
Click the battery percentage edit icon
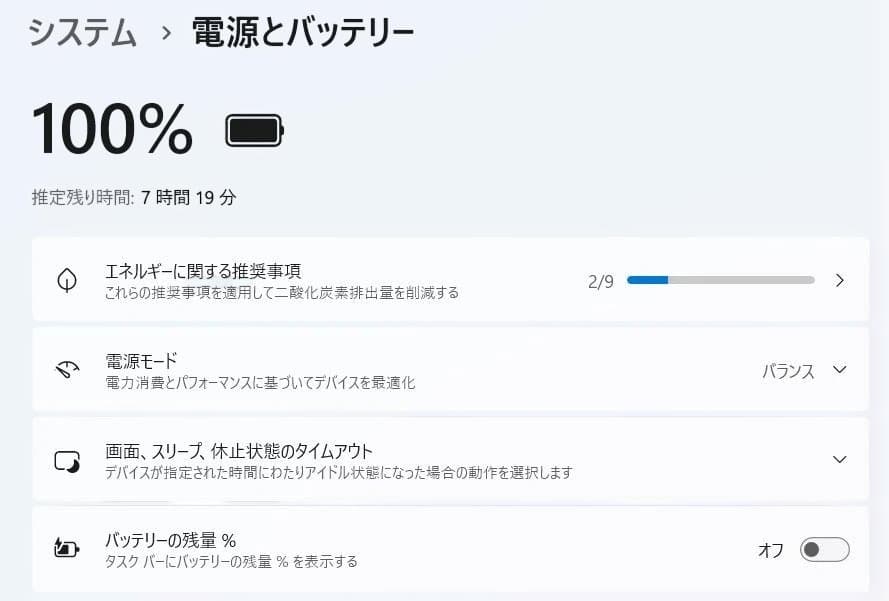pos(66,548)
